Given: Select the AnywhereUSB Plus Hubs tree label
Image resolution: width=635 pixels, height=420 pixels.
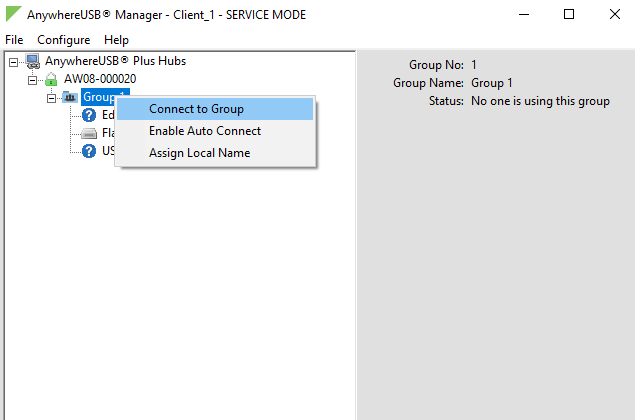Looking at the screenshot, I should click(115, 61).
